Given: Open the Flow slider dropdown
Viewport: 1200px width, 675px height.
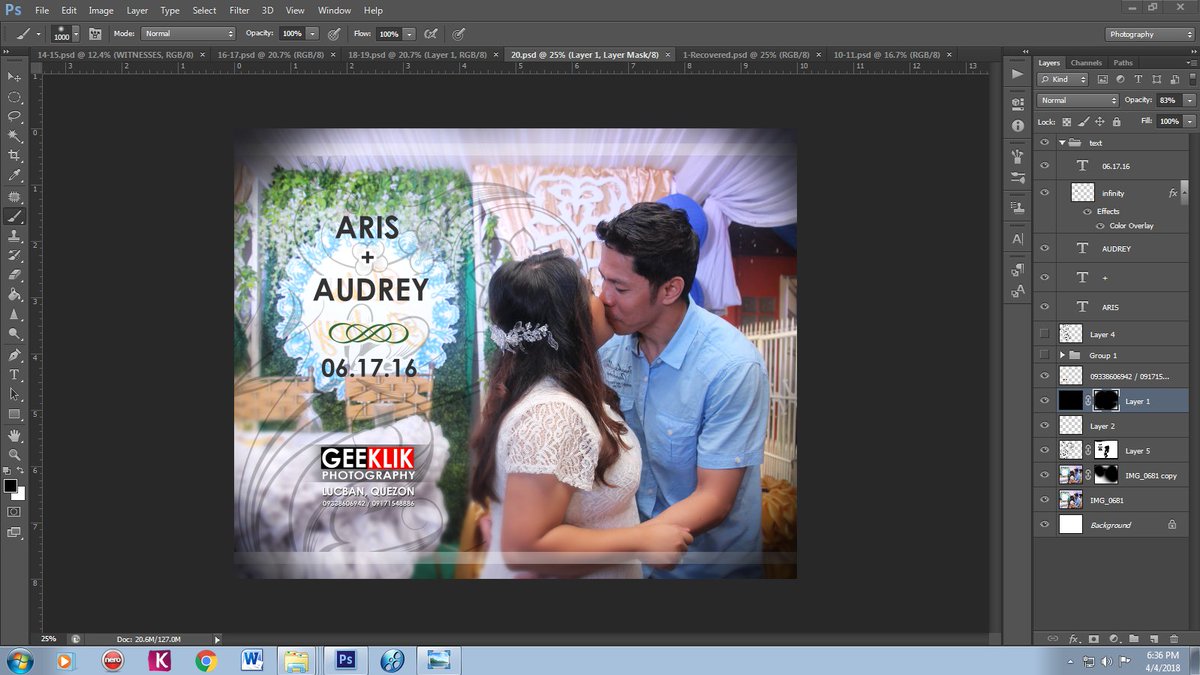Looking at the screenshot, I should tap(410, 33).
